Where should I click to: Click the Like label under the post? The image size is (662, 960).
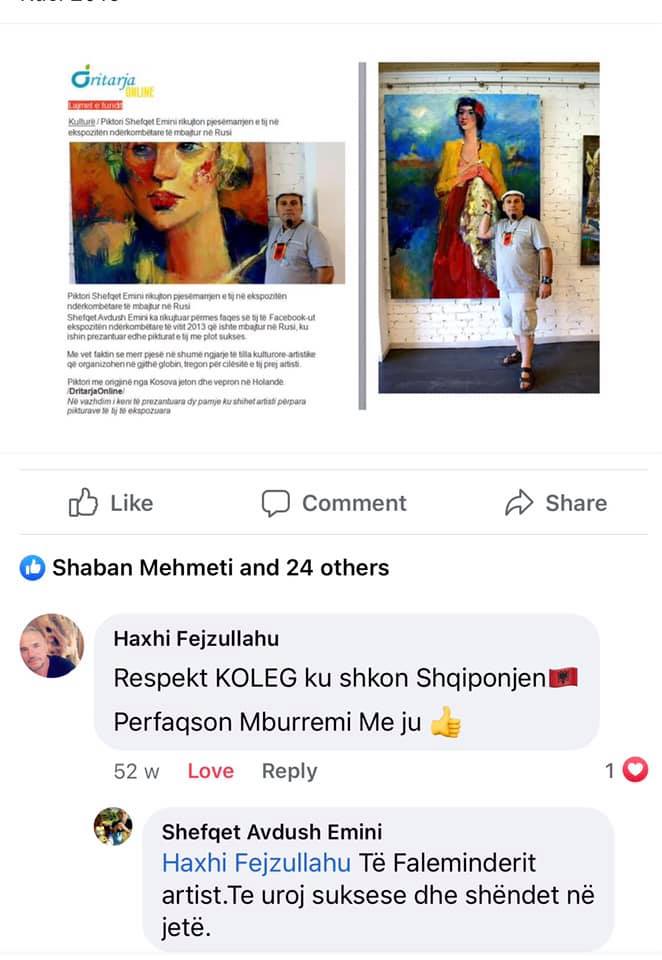click(132, 503)
